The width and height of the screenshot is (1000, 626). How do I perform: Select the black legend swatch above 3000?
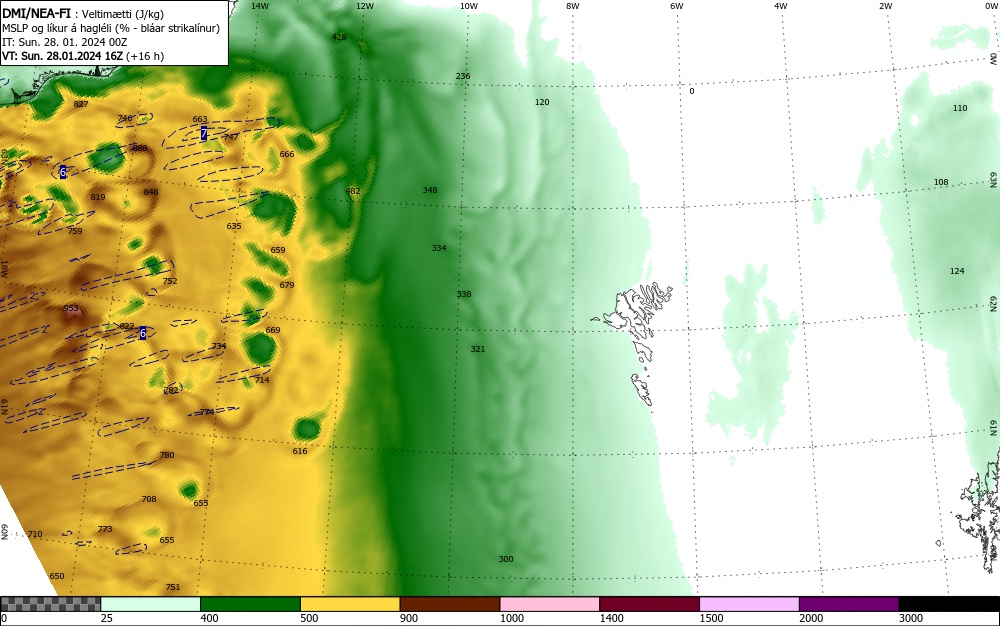[949, 604]
